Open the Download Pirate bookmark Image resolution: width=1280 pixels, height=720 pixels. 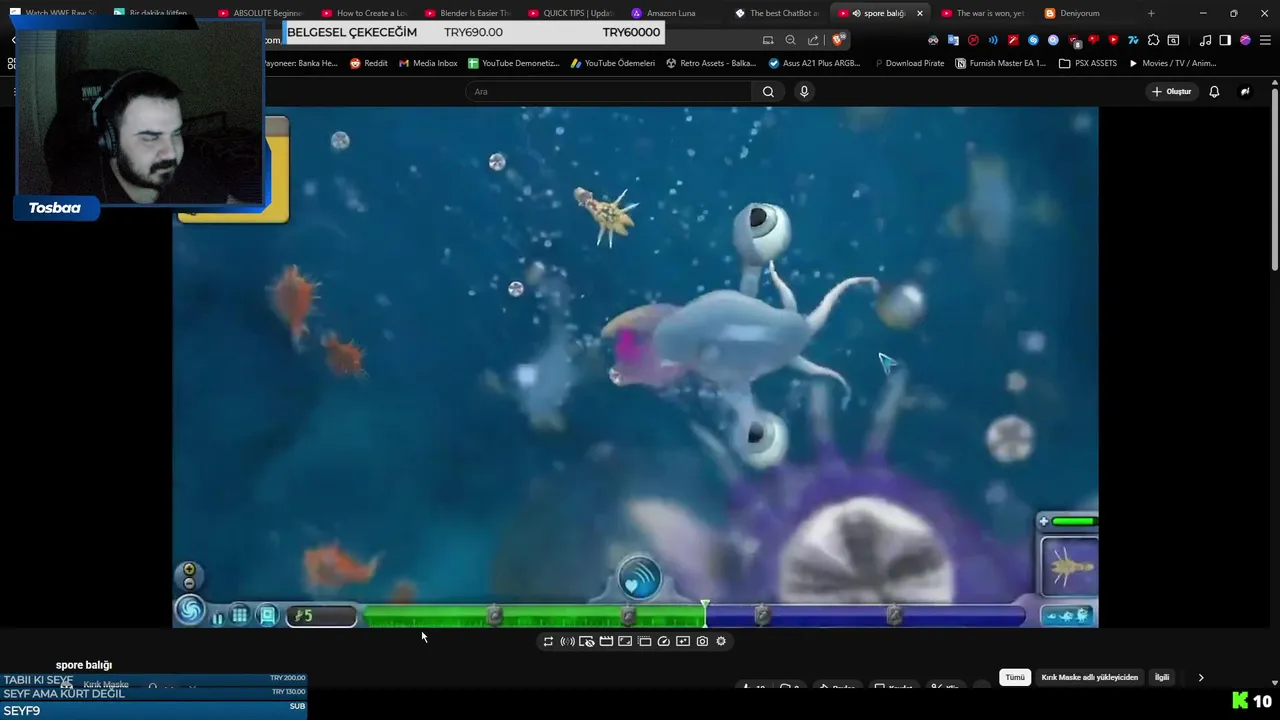click(908, 63)
